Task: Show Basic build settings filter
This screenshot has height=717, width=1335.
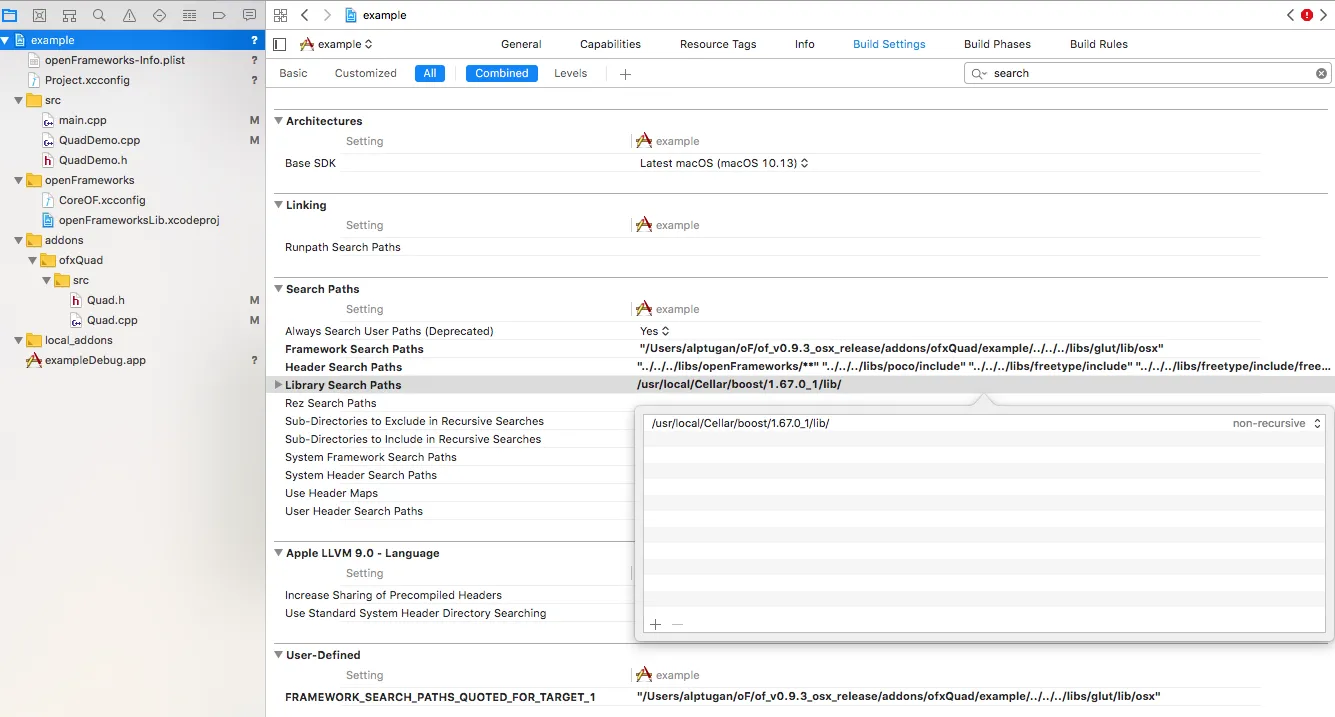Action: pos(293,73)
